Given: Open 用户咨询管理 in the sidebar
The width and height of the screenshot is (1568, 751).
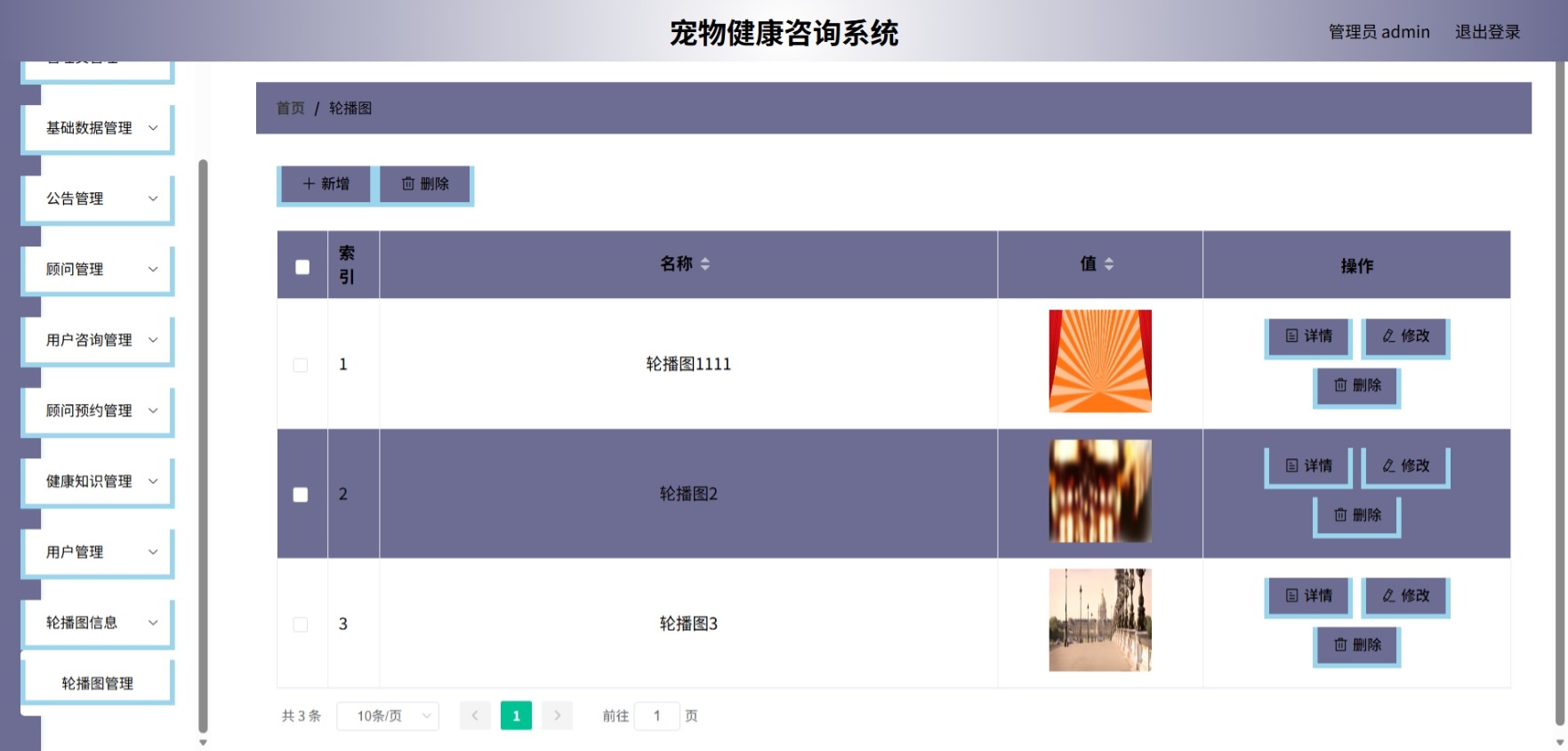Looking at the screenshot, I should tap(98, 340).
